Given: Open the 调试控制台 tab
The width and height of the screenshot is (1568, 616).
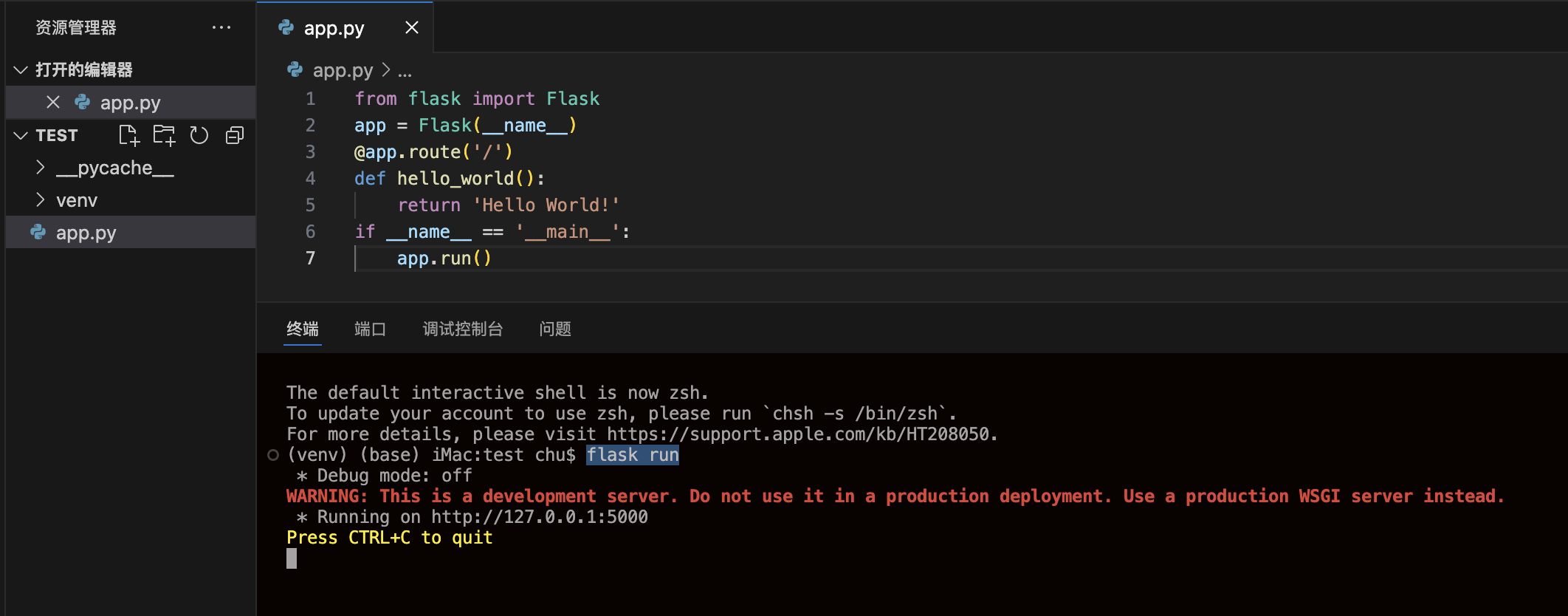Looking at the screenshot, I should tap(462, 329).
